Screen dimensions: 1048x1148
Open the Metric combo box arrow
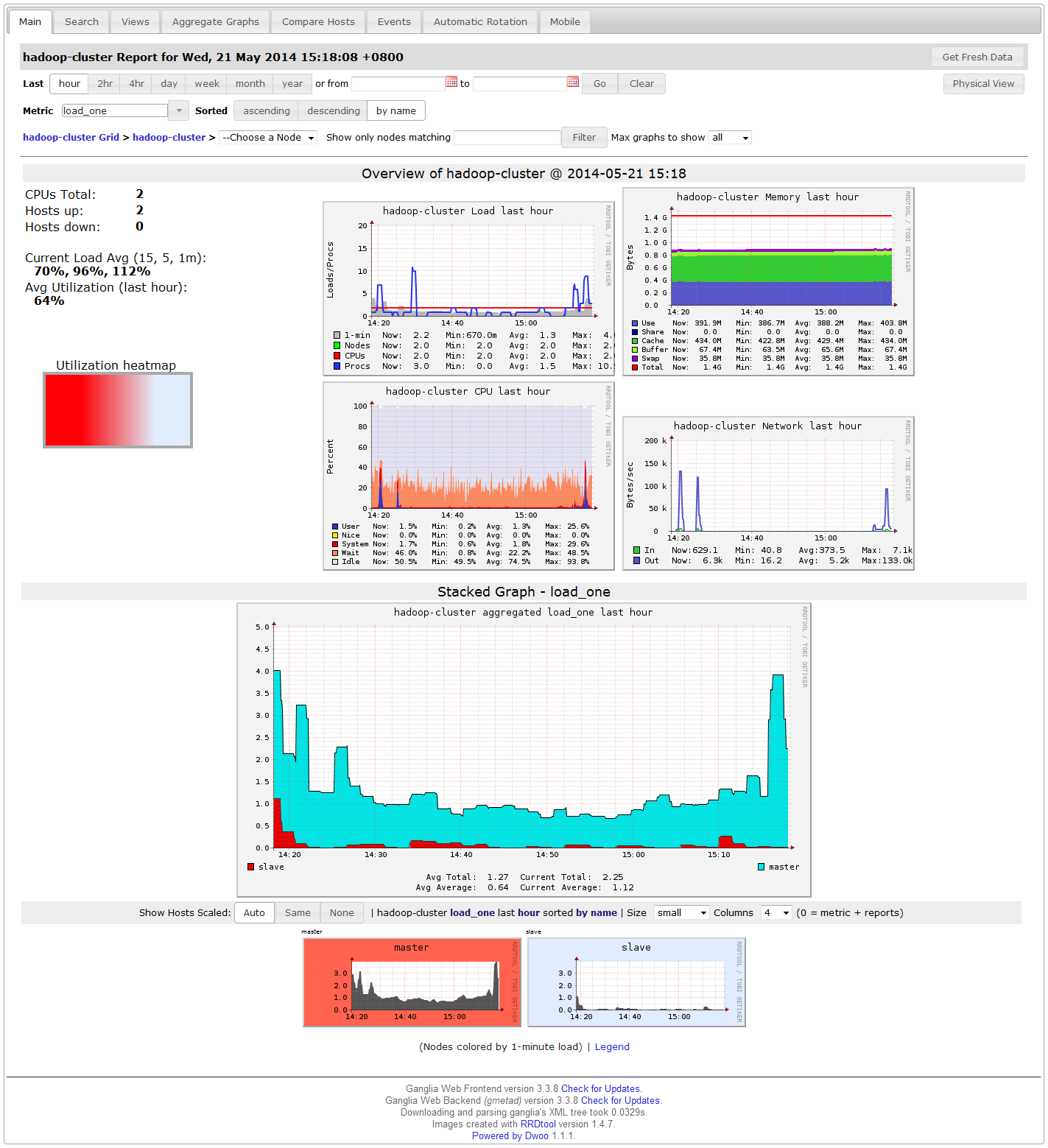(x=179, y=110)
